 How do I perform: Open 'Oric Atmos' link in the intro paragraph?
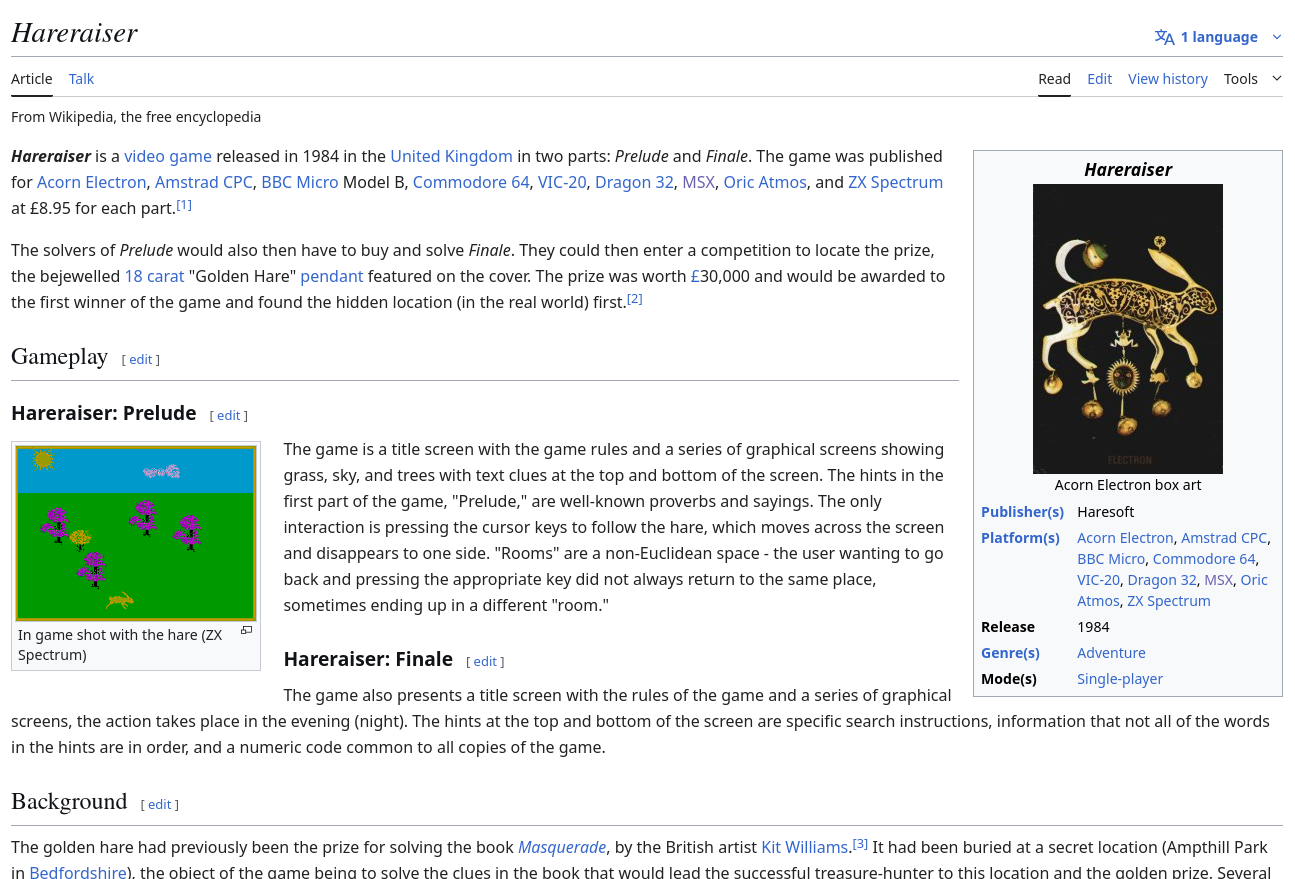pyautogui.click(x=765, y=182)
